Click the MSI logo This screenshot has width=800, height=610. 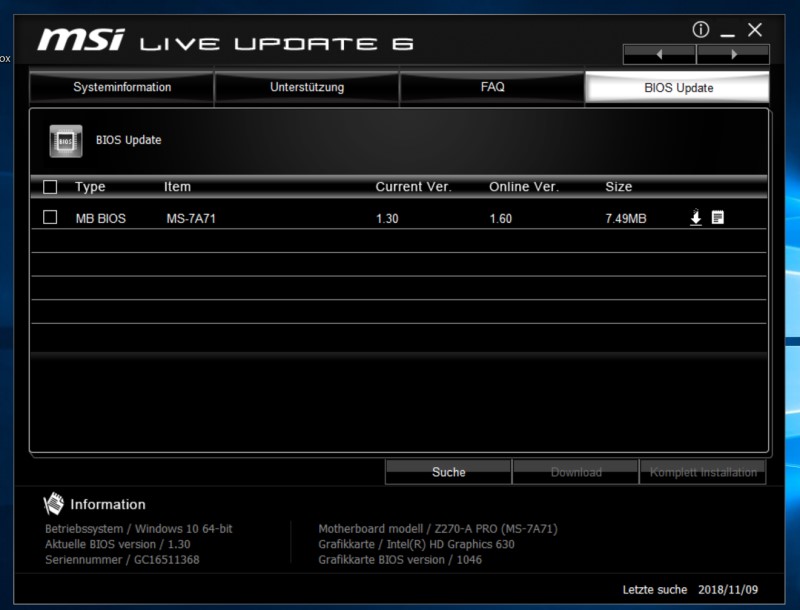point(81,40)
